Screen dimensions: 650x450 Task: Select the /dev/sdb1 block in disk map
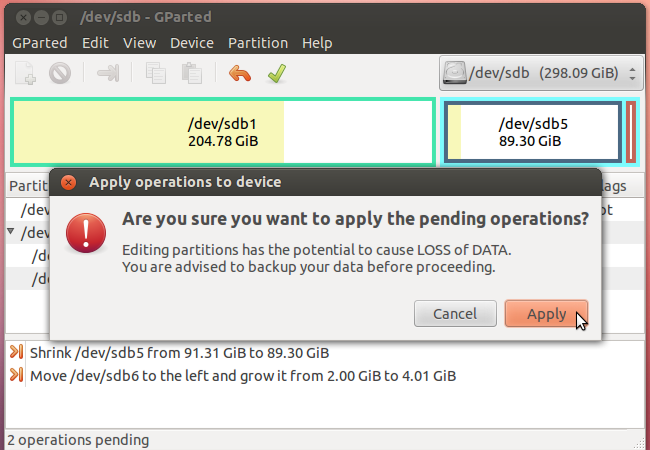(222, 132)
